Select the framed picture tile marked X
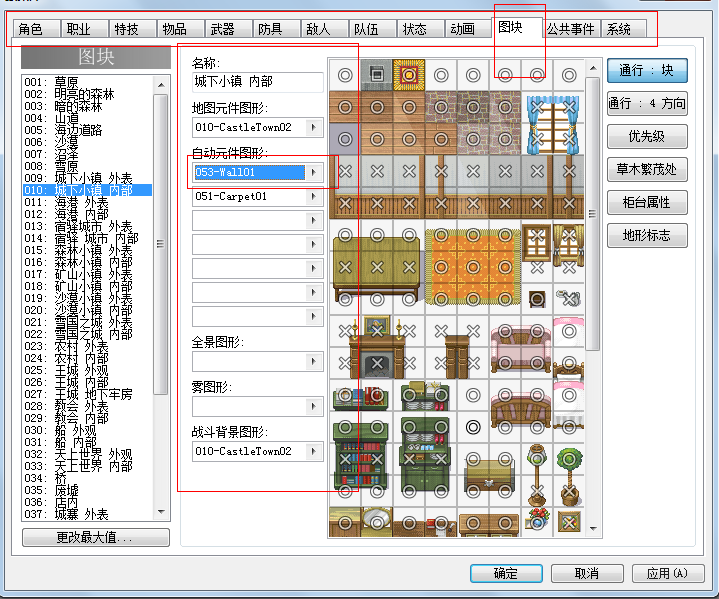Viewport: 719px width, 599px height. pos(569,522)
